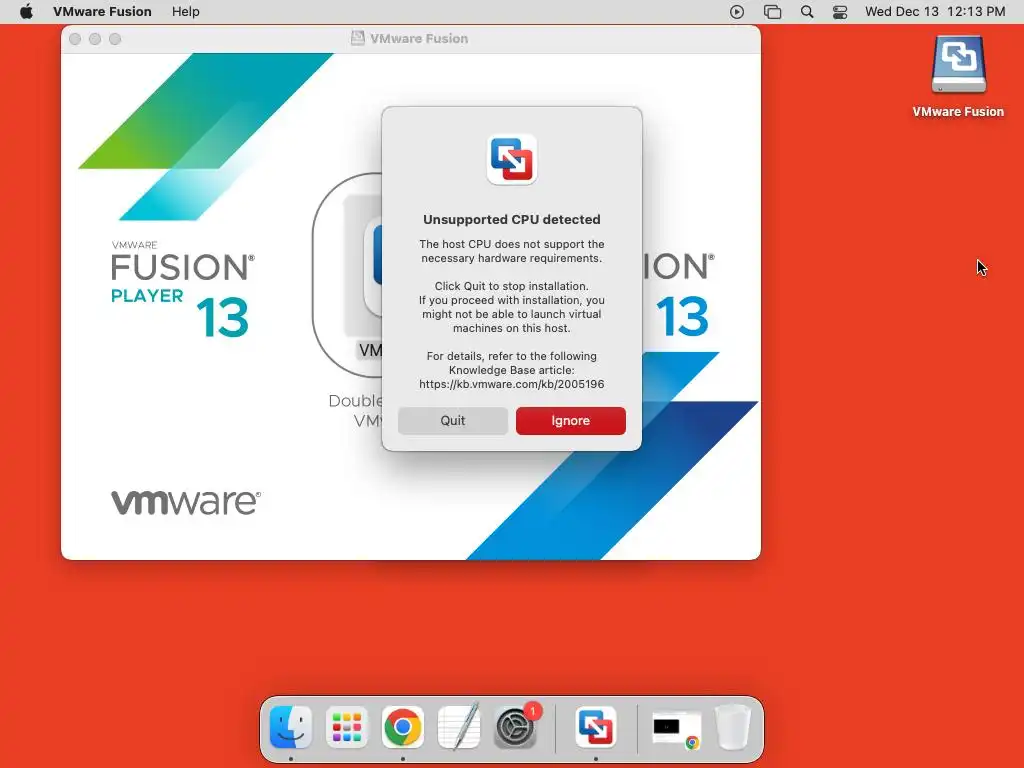This screenshot has height=768, width=1024.
Task: Open Launchpad from the Dock
Action: [347, 727]
